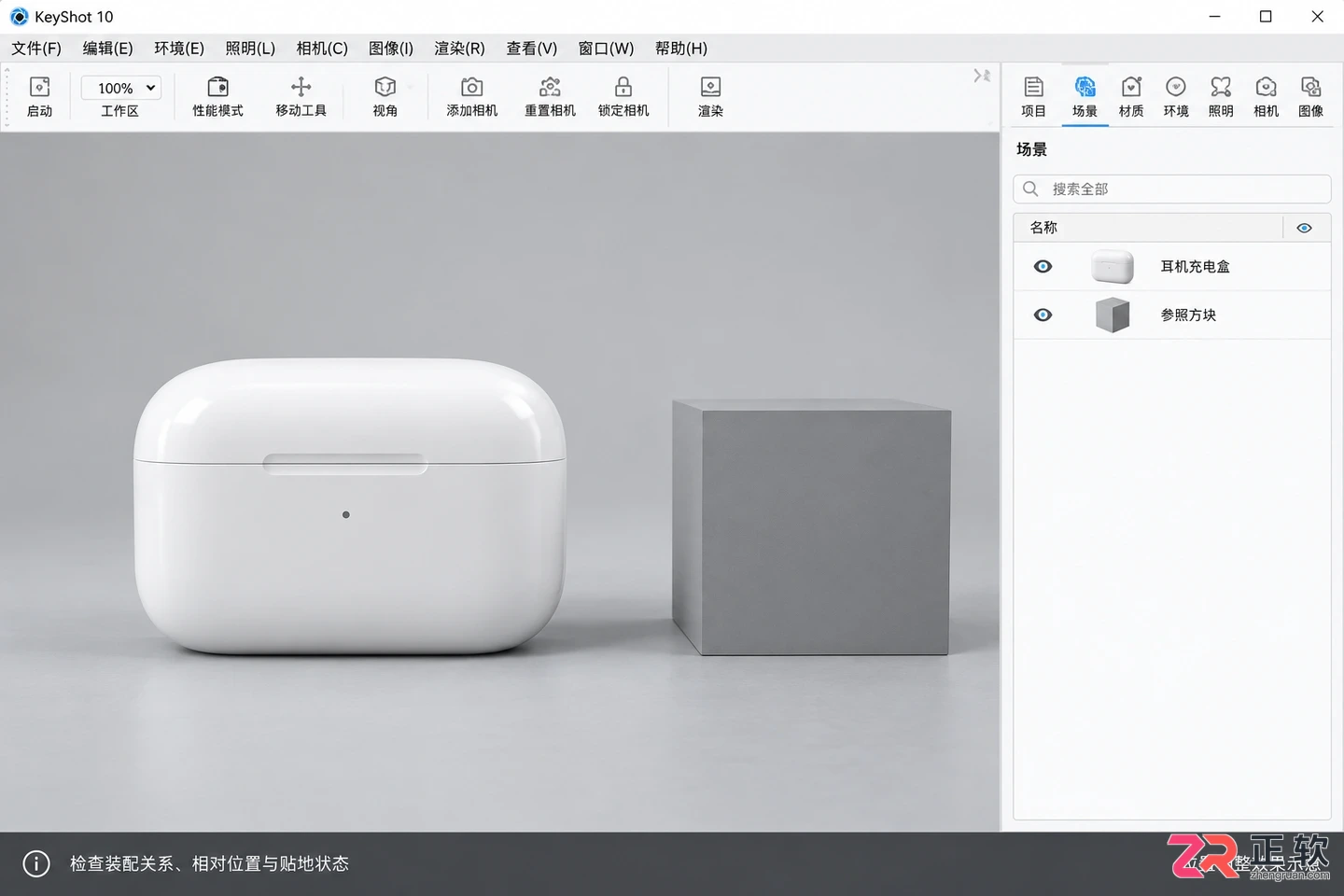Open the 100% workspace zoom dropdown

[x=121, y=88]
